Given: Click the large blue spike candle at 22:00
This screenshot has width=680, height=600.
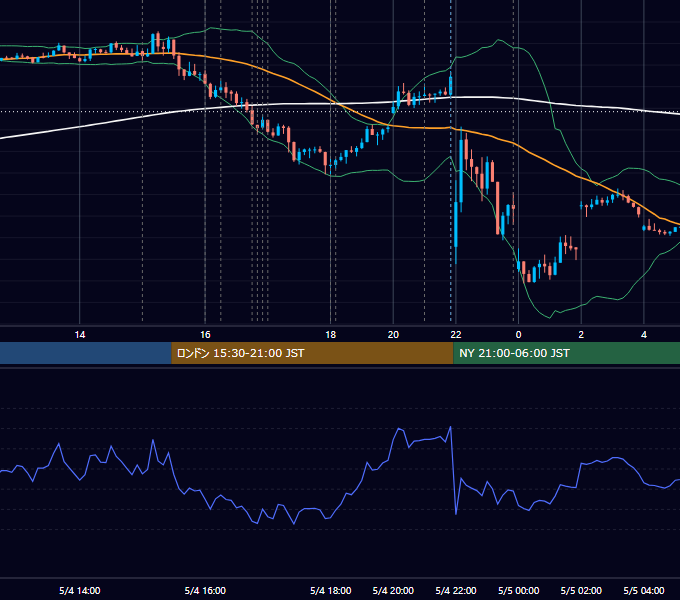Looking at the screenshot, I should (456, 225).
